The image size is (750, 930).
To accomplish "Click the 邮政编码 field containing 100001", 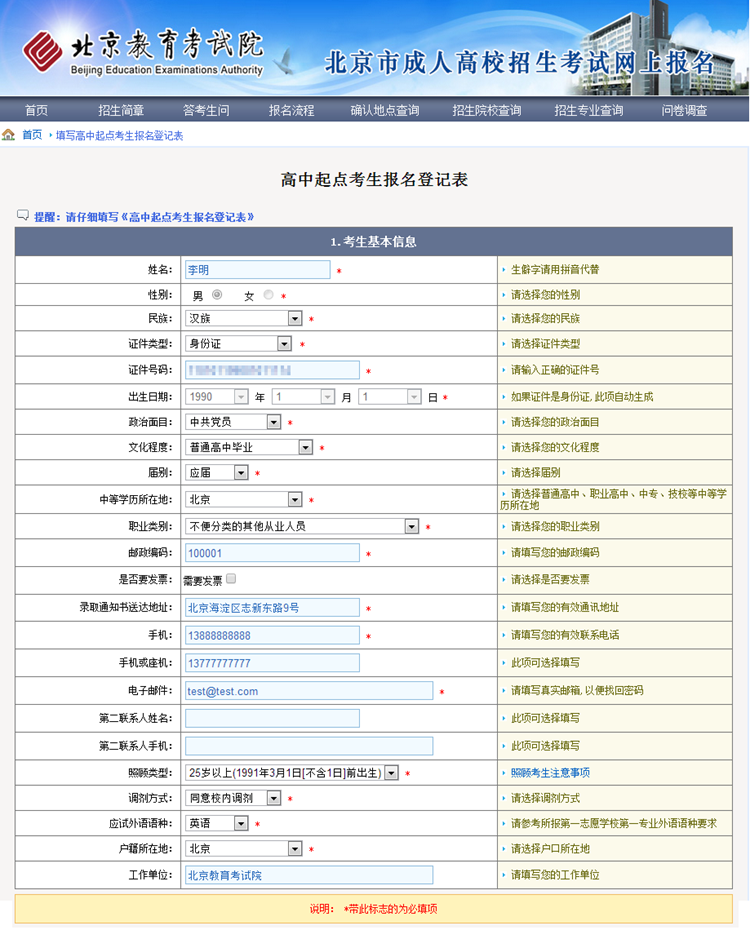I will (x=272, y=553).
